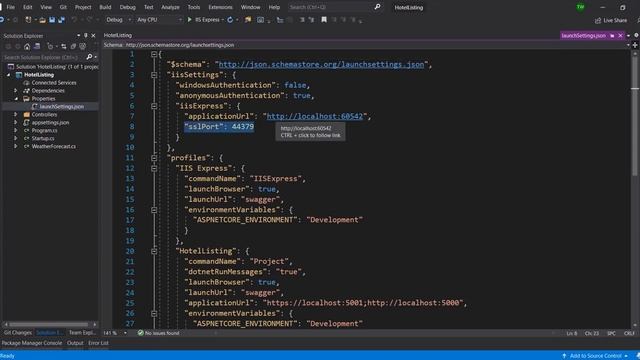Click the Save All toolbar icon

[x=61, y=20]
